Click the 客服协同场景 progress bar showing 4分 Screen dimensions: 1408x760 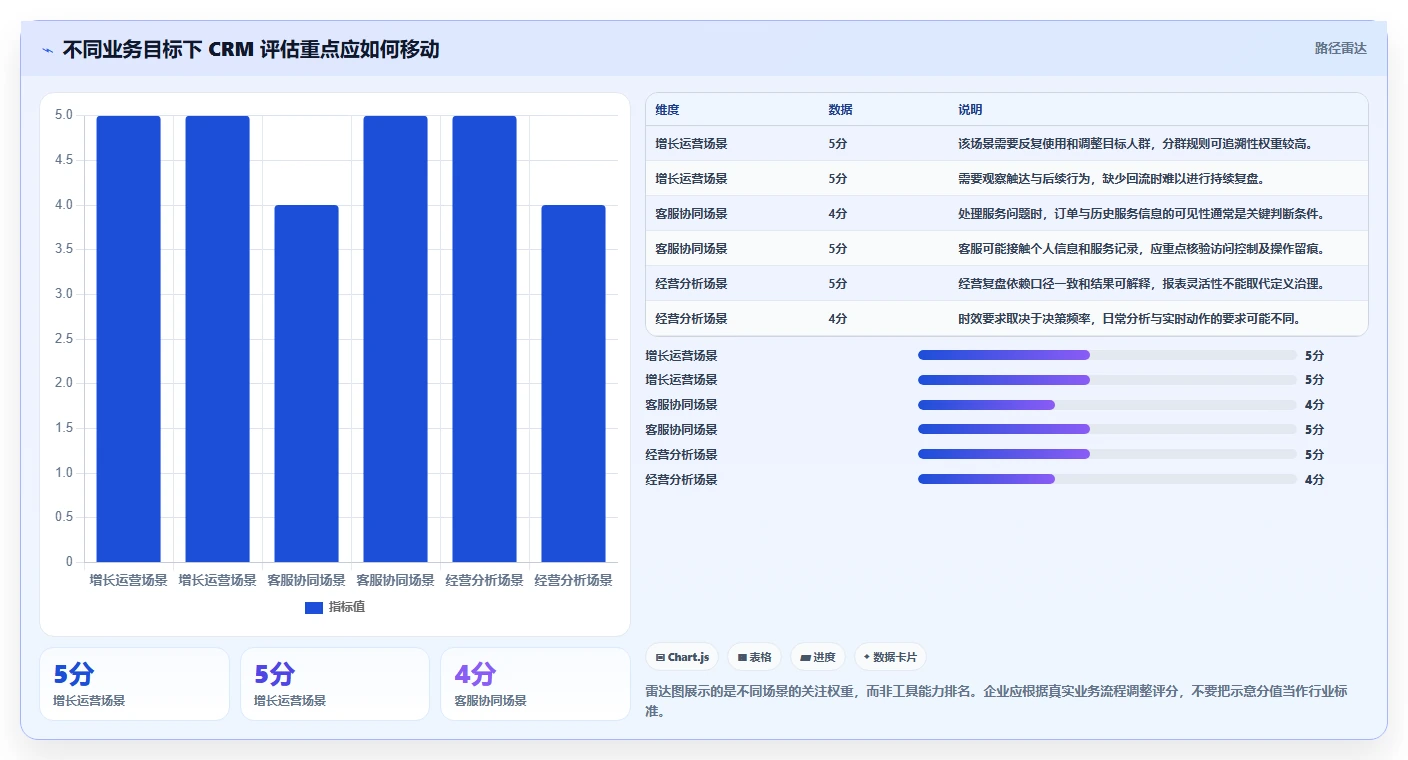tap(1107, 405)
